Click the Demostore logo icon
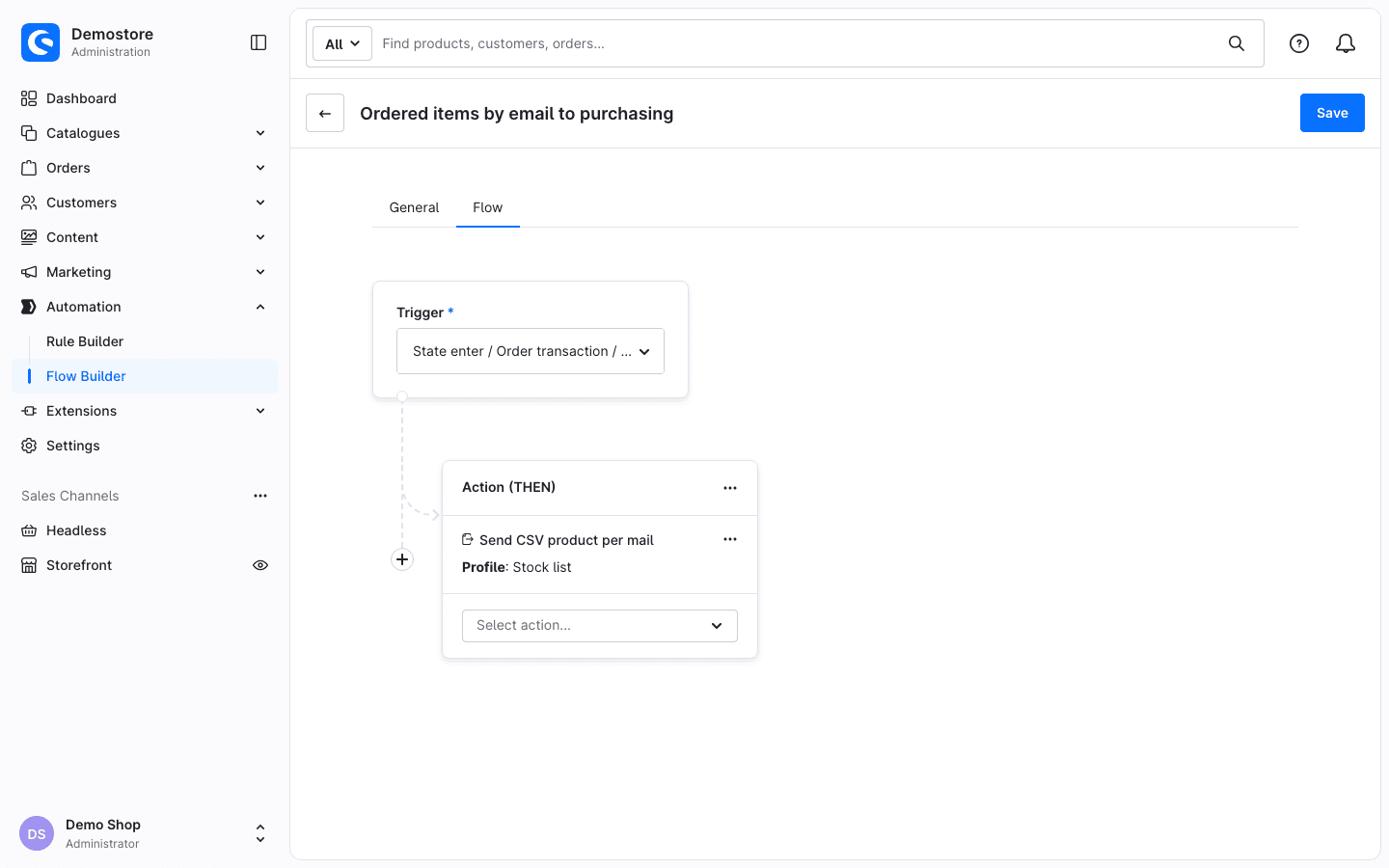1389x868 pixels. tap(41, 42)
